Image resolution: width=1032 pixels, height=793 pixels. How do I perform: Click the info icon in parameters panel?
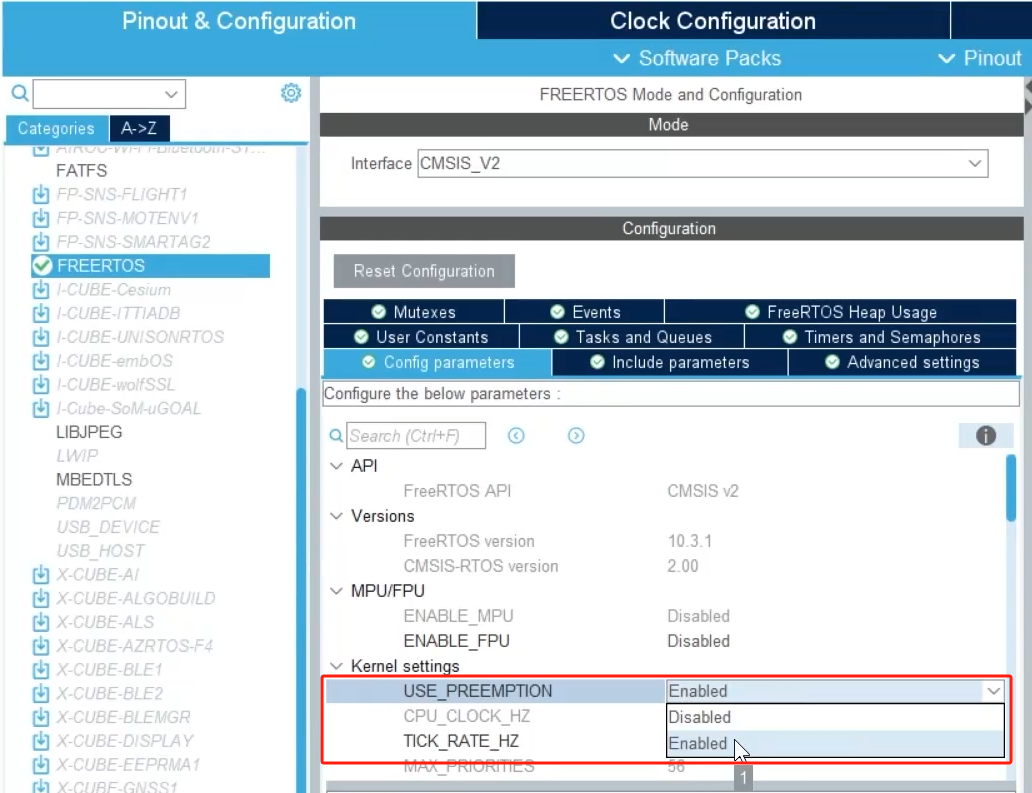pos(985,436)
